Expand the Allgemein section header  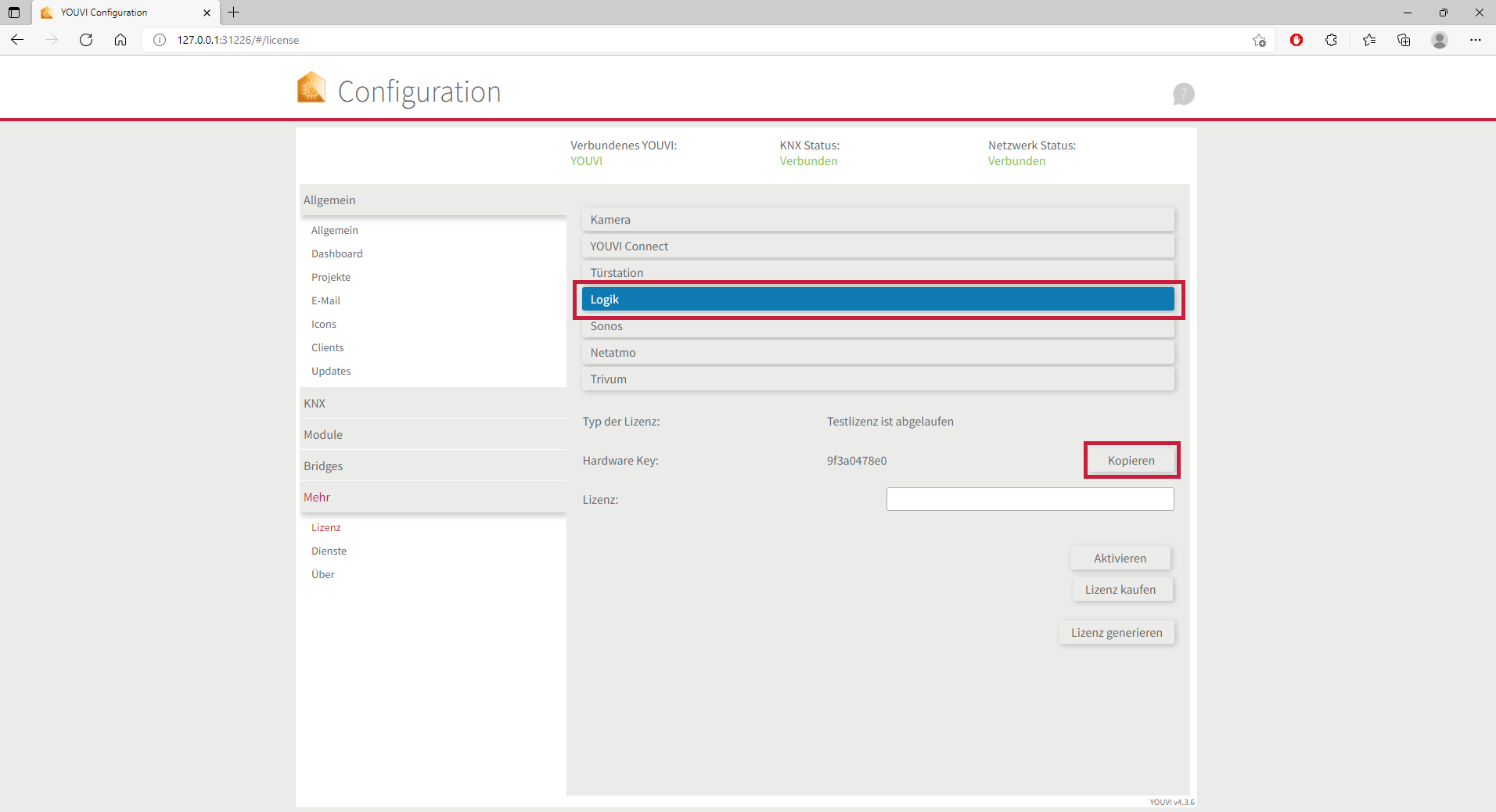click(433, 200)
